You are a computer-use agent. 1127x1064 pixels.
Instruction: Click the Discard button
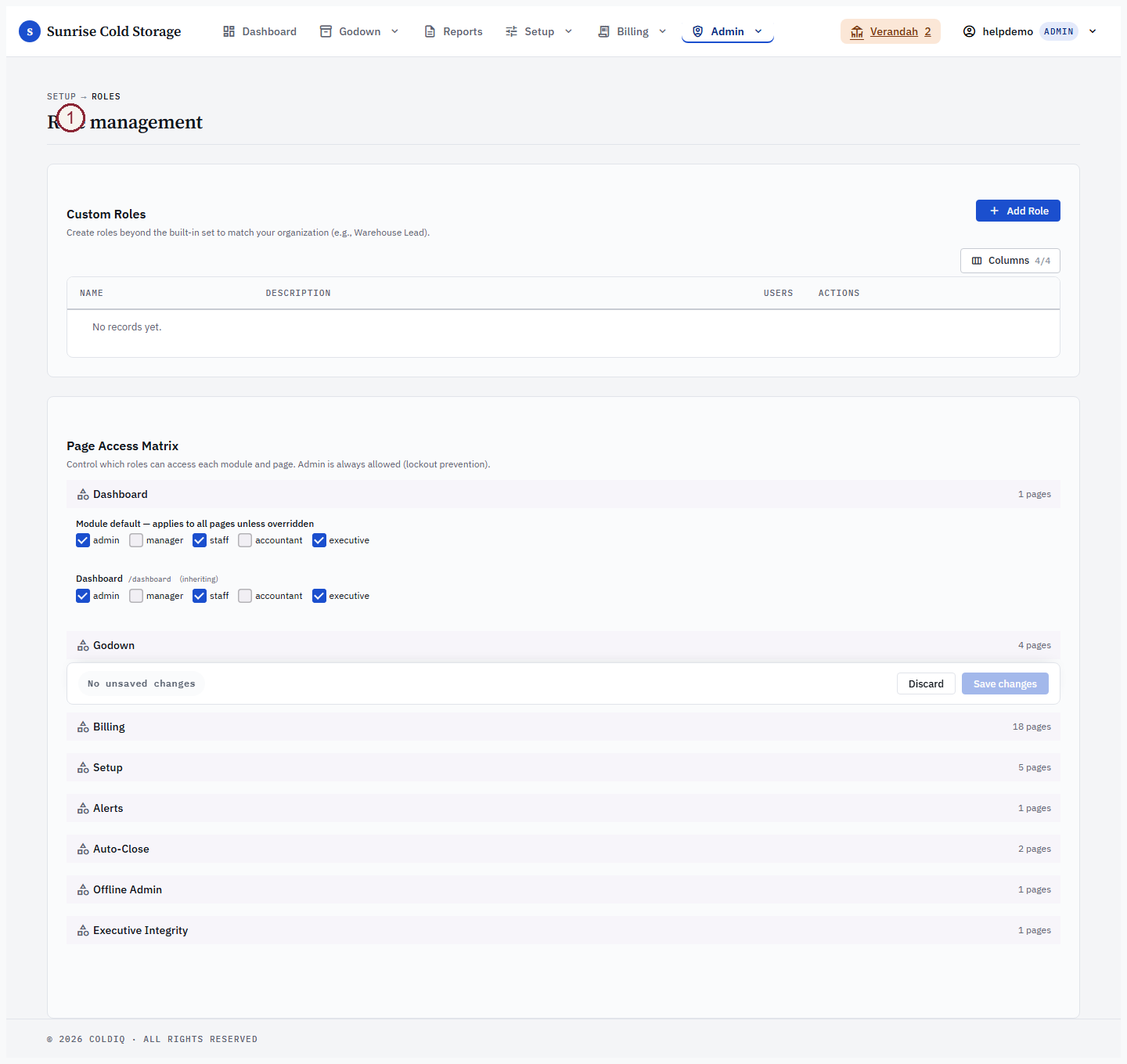[926, 683]
